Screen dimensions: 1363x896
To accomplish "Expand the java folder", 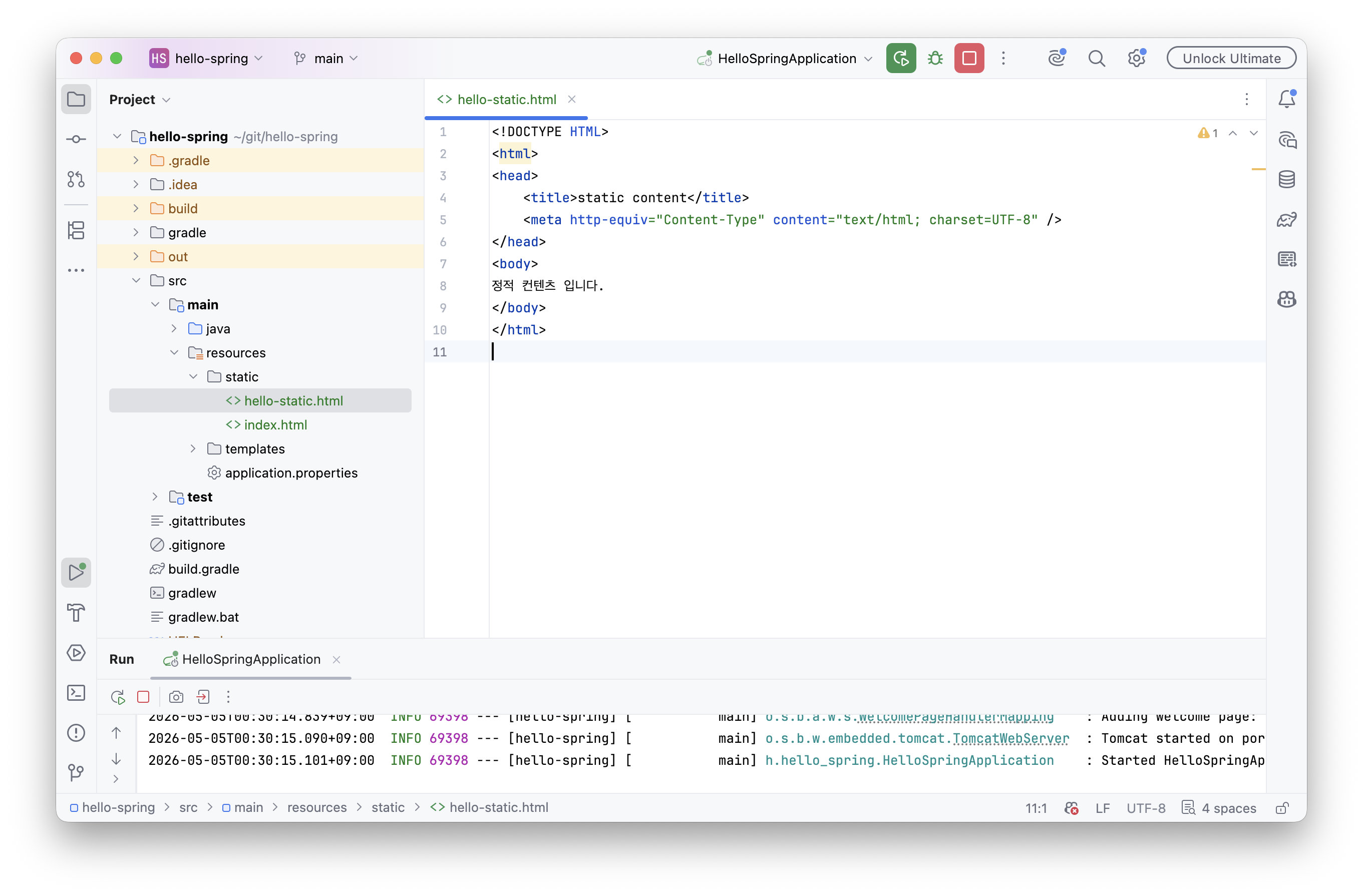I will pyautogui.click(x=174, y=329).
